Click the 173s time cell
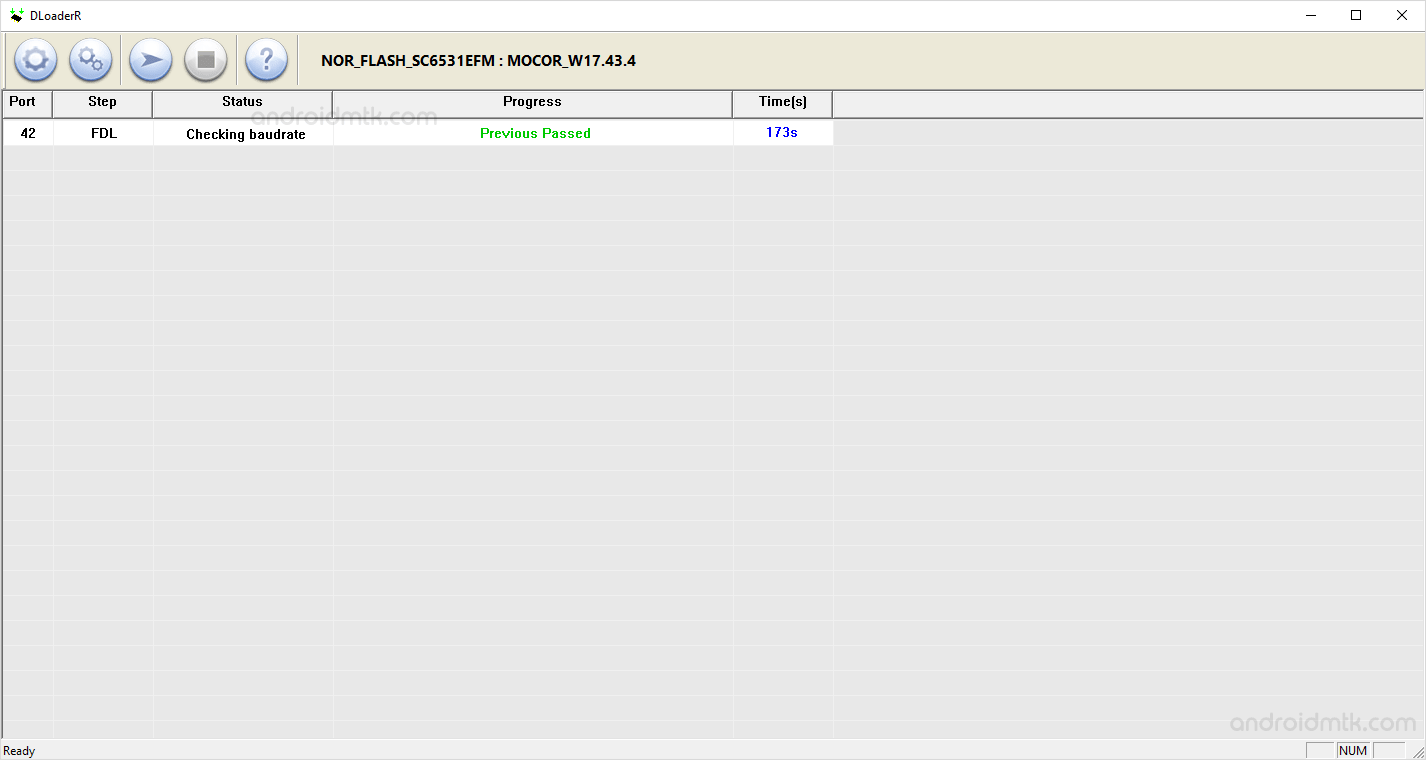The image size is (1426, 760). (783, 133)
